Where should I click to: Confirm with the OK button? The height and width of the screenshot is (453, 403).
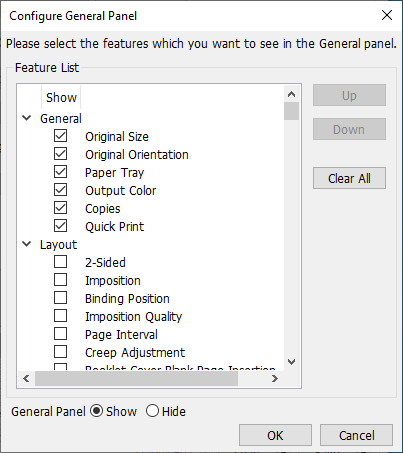pyautogui.click(x=275, y=435)
